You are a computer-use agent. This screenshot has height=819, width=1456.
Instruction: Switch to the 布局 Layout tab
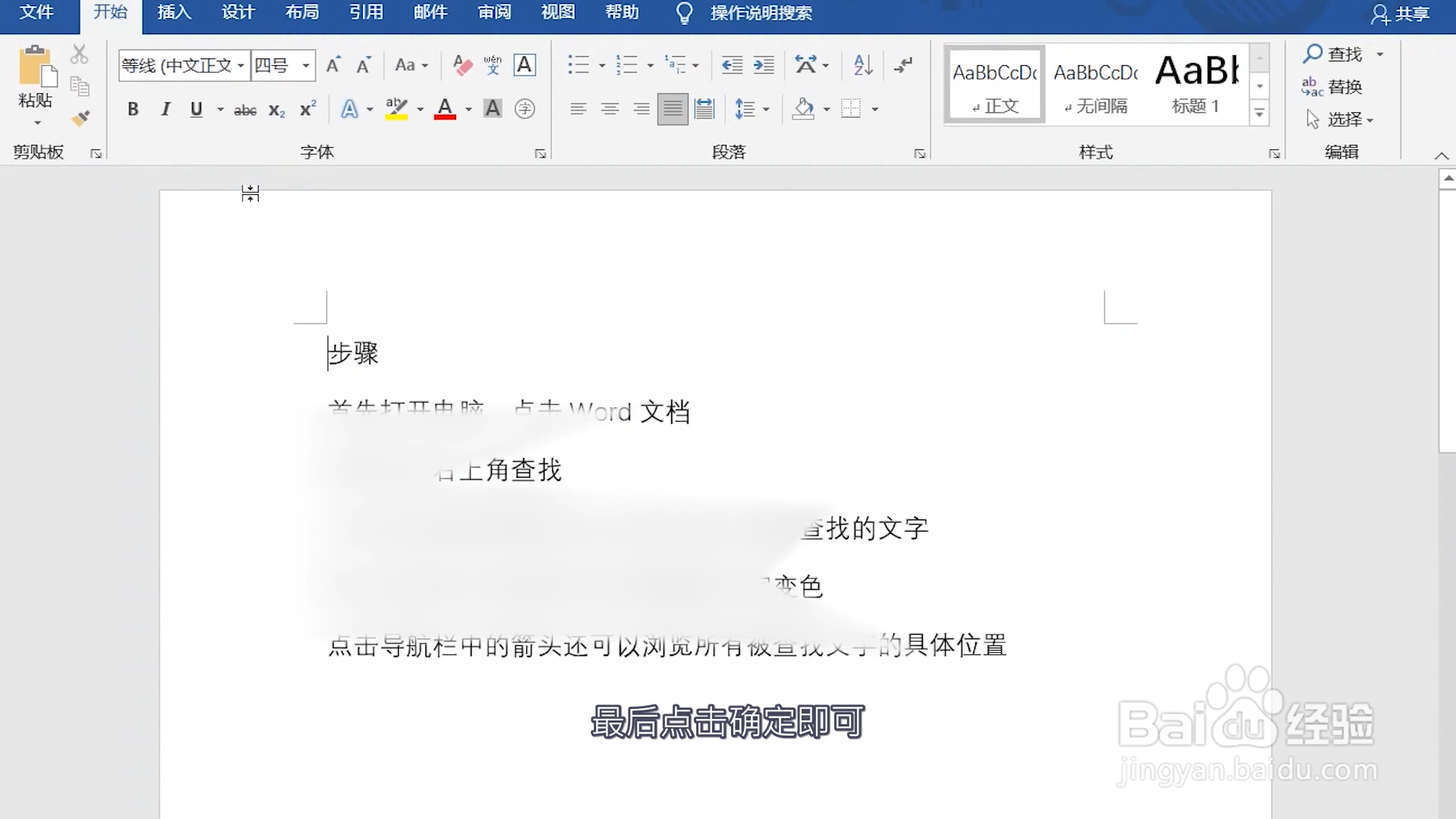pyautogui.click(x=302, y=13)
